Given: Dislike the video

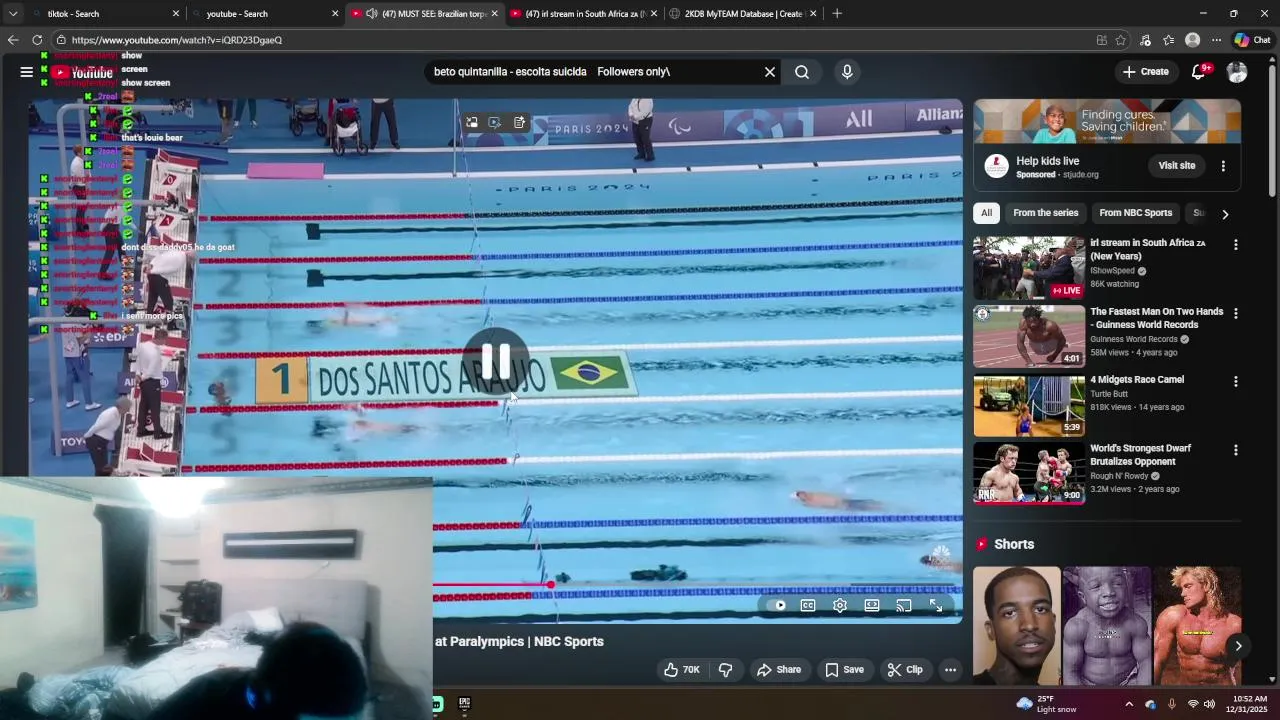Looking at the screenshot, I should click(726, 670).
